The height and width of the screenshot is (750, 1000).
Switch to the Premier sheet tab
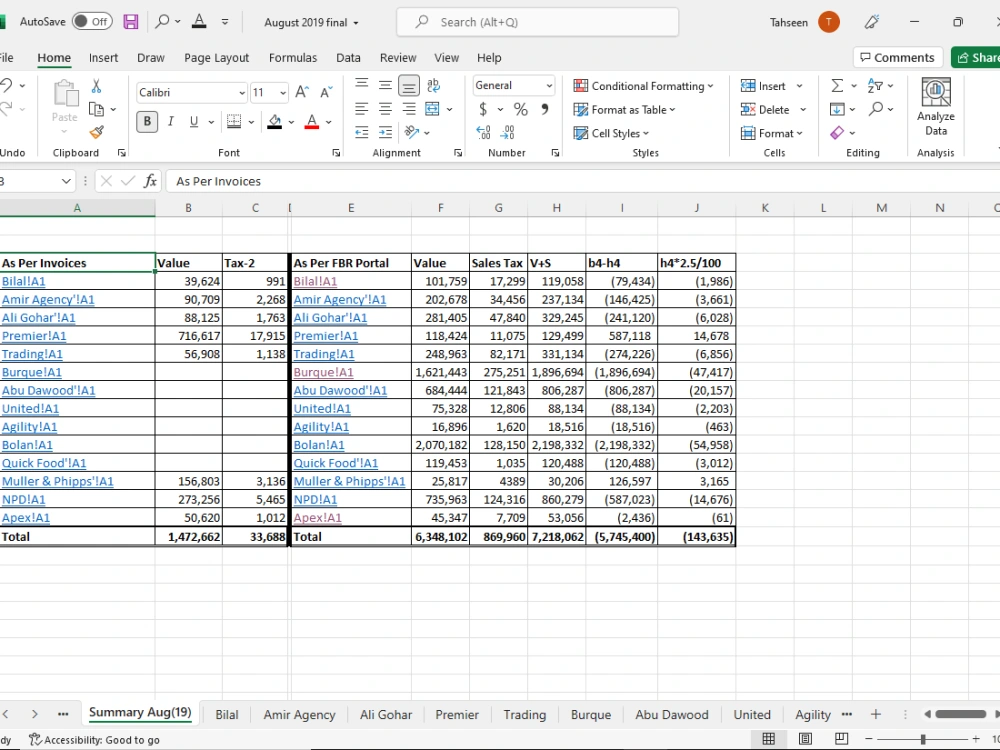tap(457, 714)
